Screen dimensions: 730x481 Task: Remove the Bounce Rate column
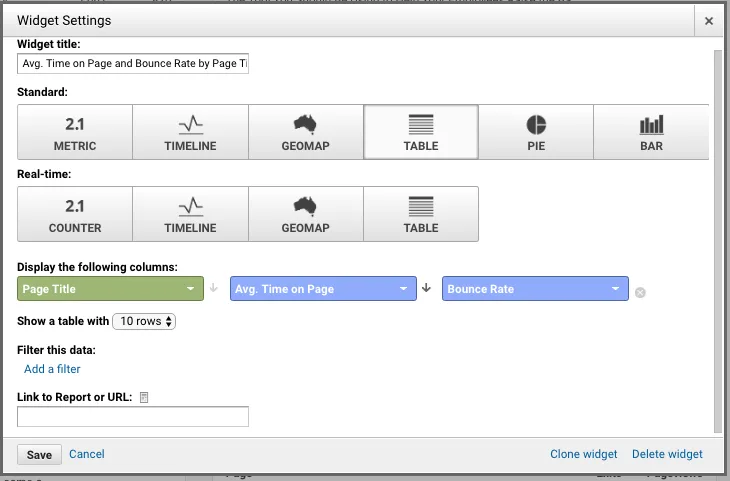point(640,292)
